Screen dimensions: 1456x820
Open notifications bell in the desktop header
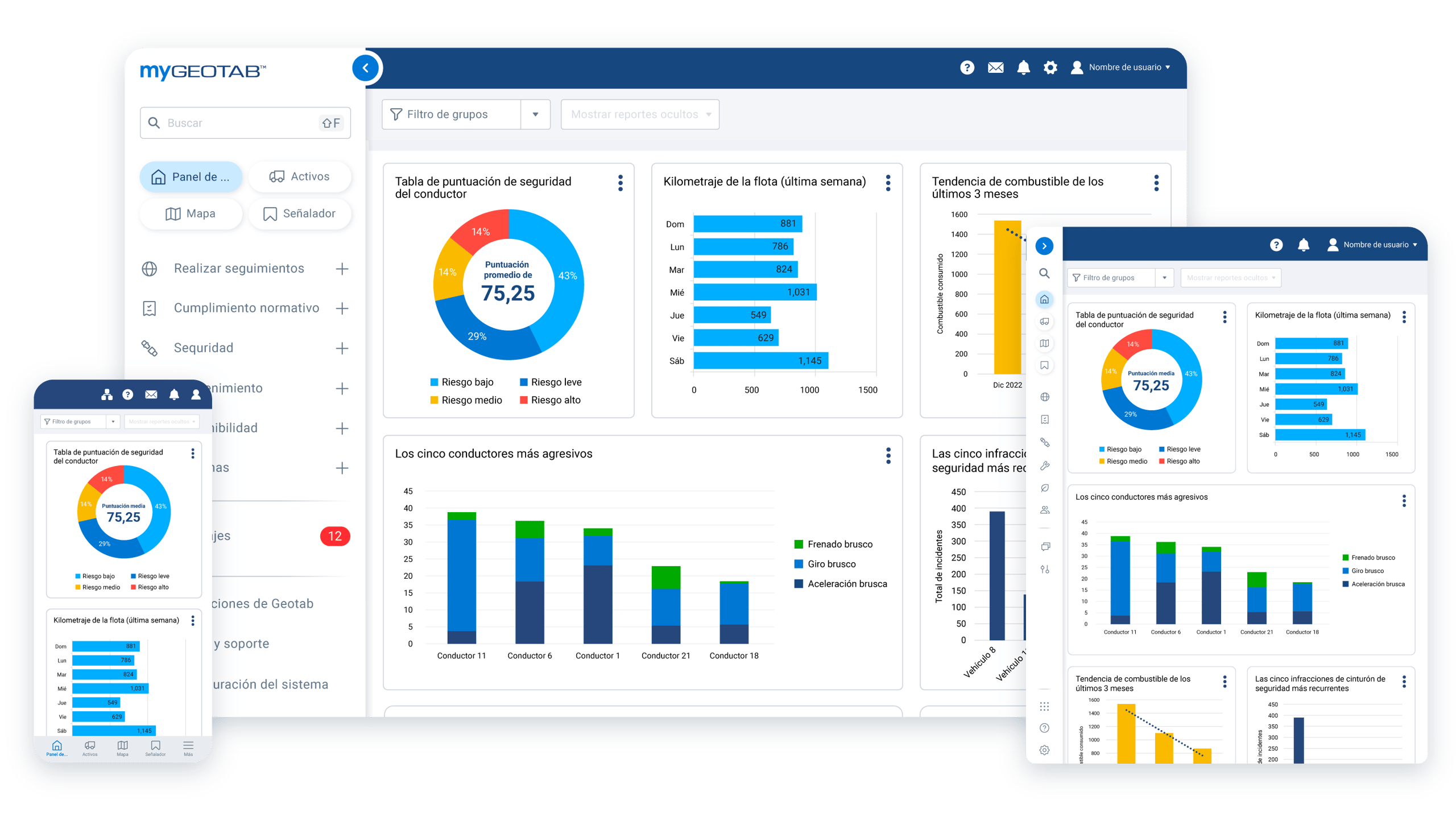pyautogui.click(x=1023, y=68)
